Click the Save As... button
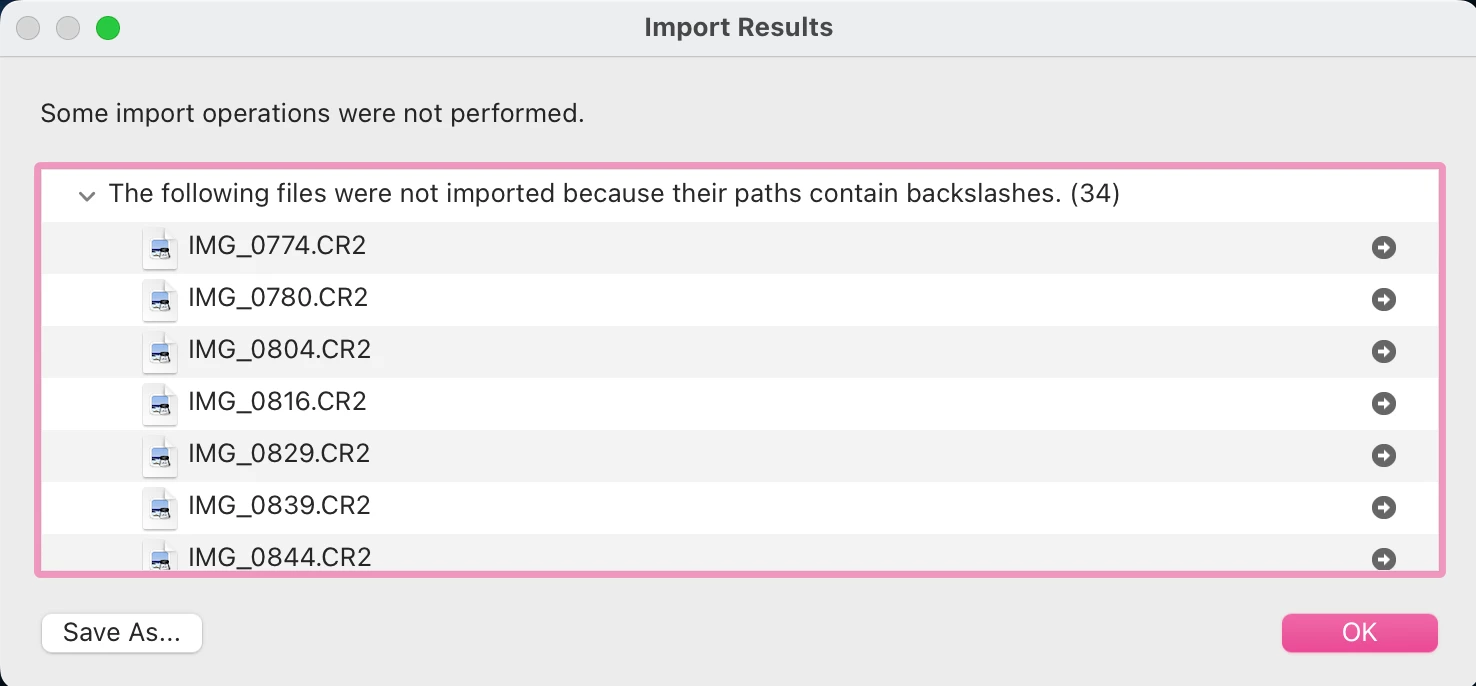This screenshot has width=1476, height=686. coord(122,633)
